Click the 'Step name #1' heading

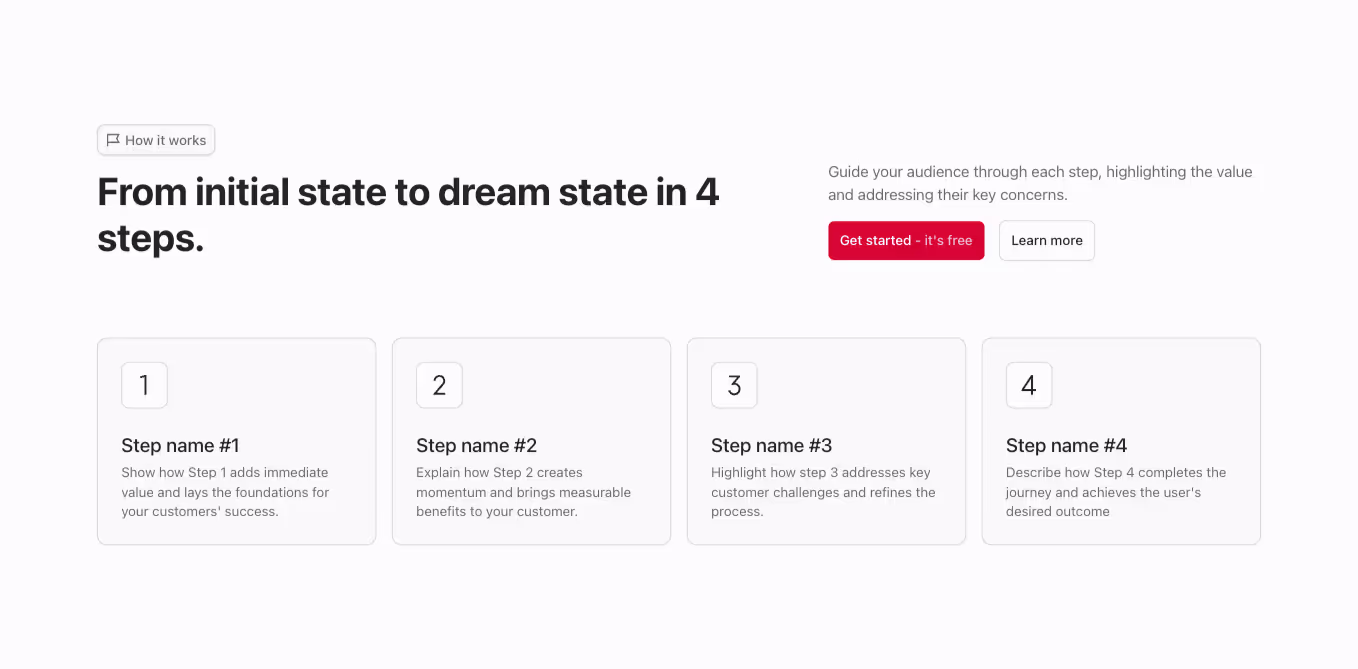pyautogui.click(x=180, y=445)
